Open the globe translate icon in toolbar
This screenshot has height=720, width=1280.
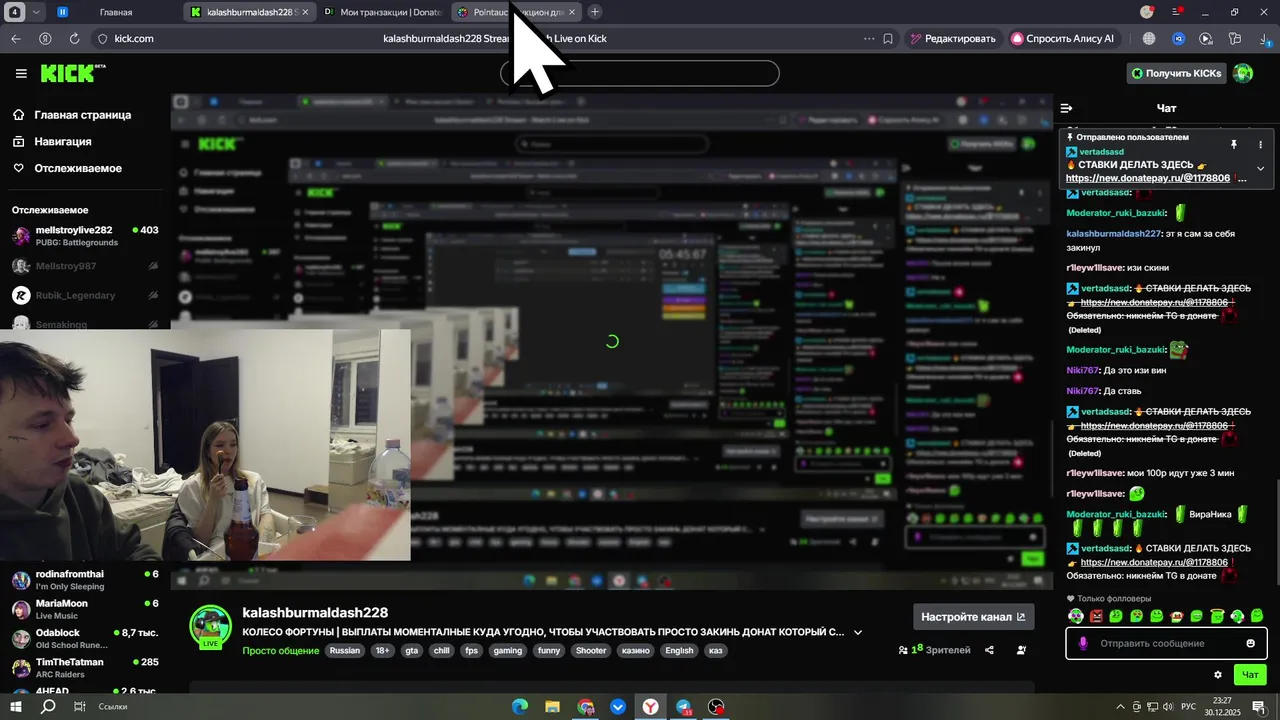[x=1149, y=38]
